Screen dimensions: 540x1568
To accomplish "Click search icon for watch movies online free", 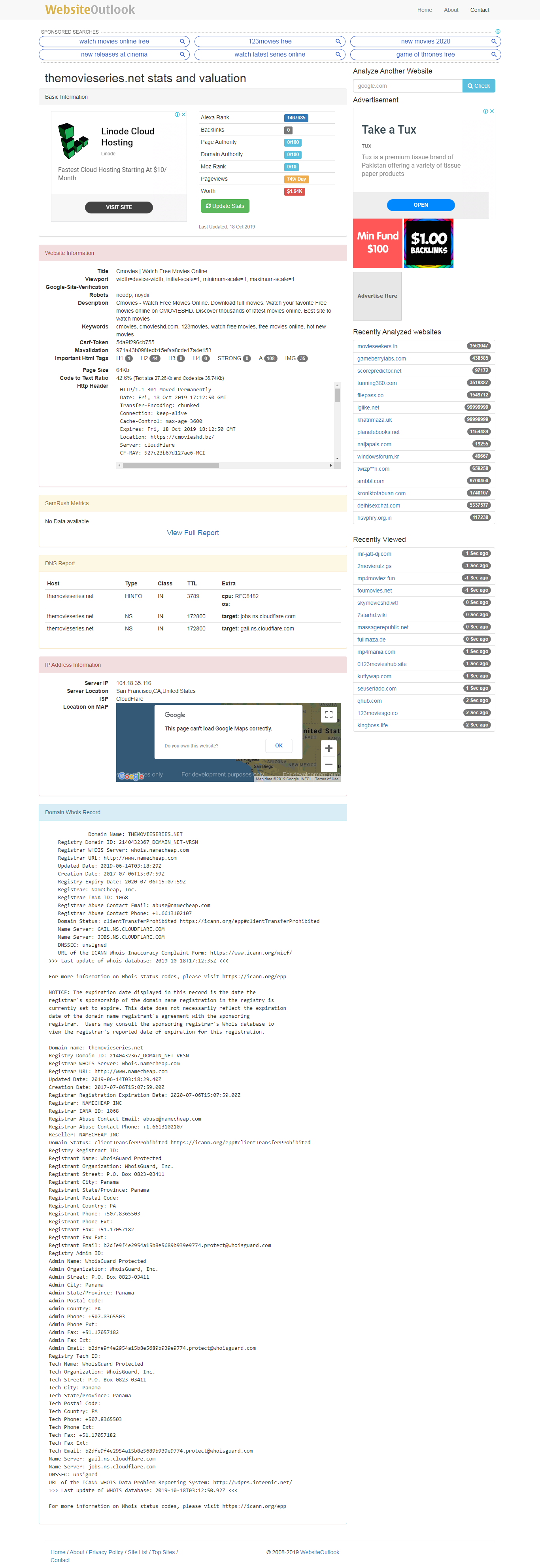I will point(182,42).
